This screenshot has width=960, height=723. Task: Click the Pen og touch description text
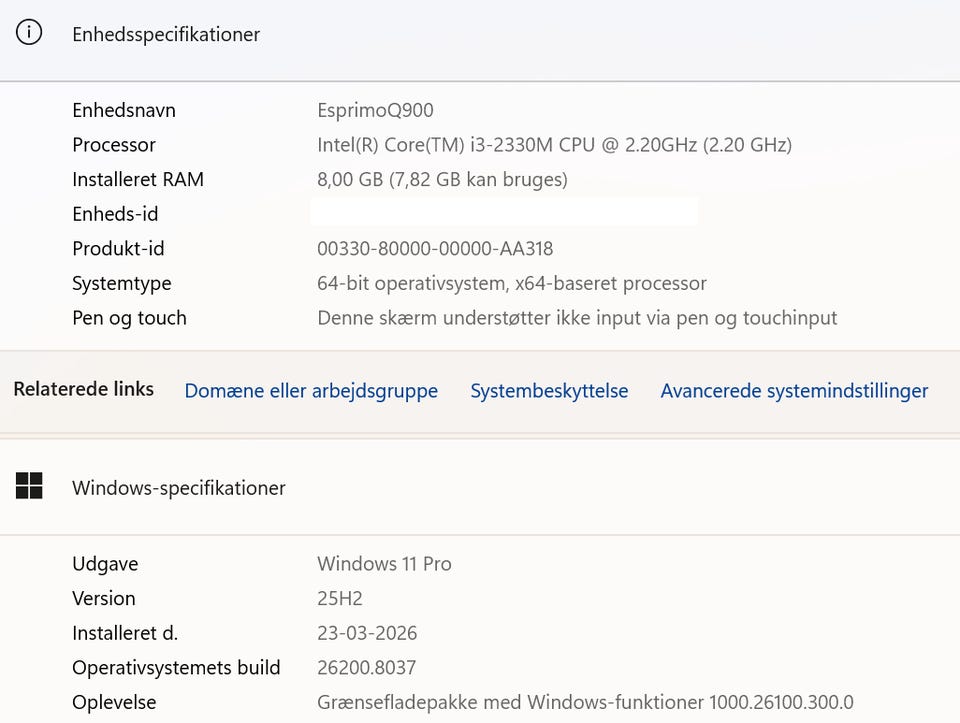[577, 318]
